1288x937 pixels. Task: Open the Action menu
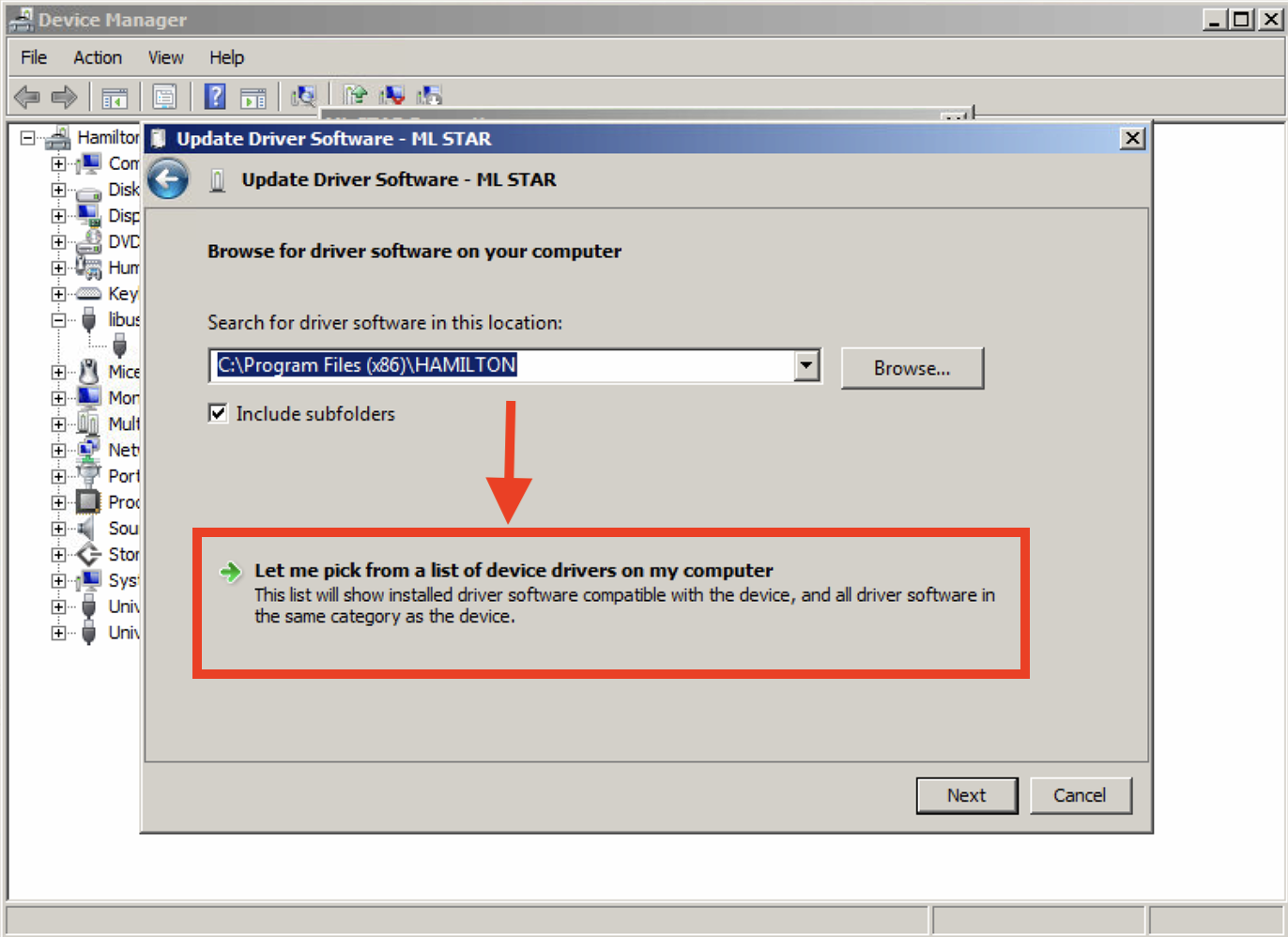tap(98, 57)
